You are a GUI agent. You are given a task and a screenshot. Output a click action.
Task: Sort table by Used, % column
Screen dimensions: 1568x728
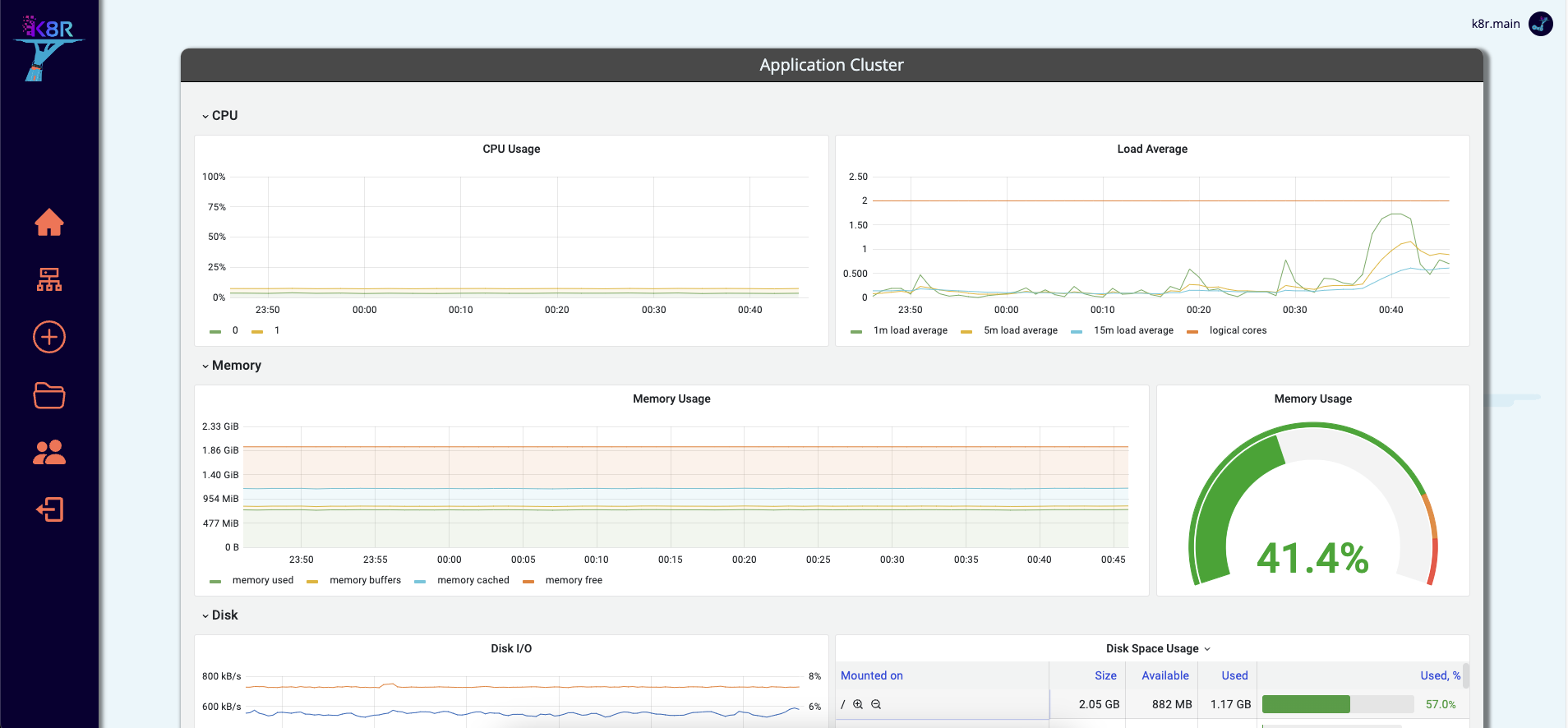[1441, 675]
